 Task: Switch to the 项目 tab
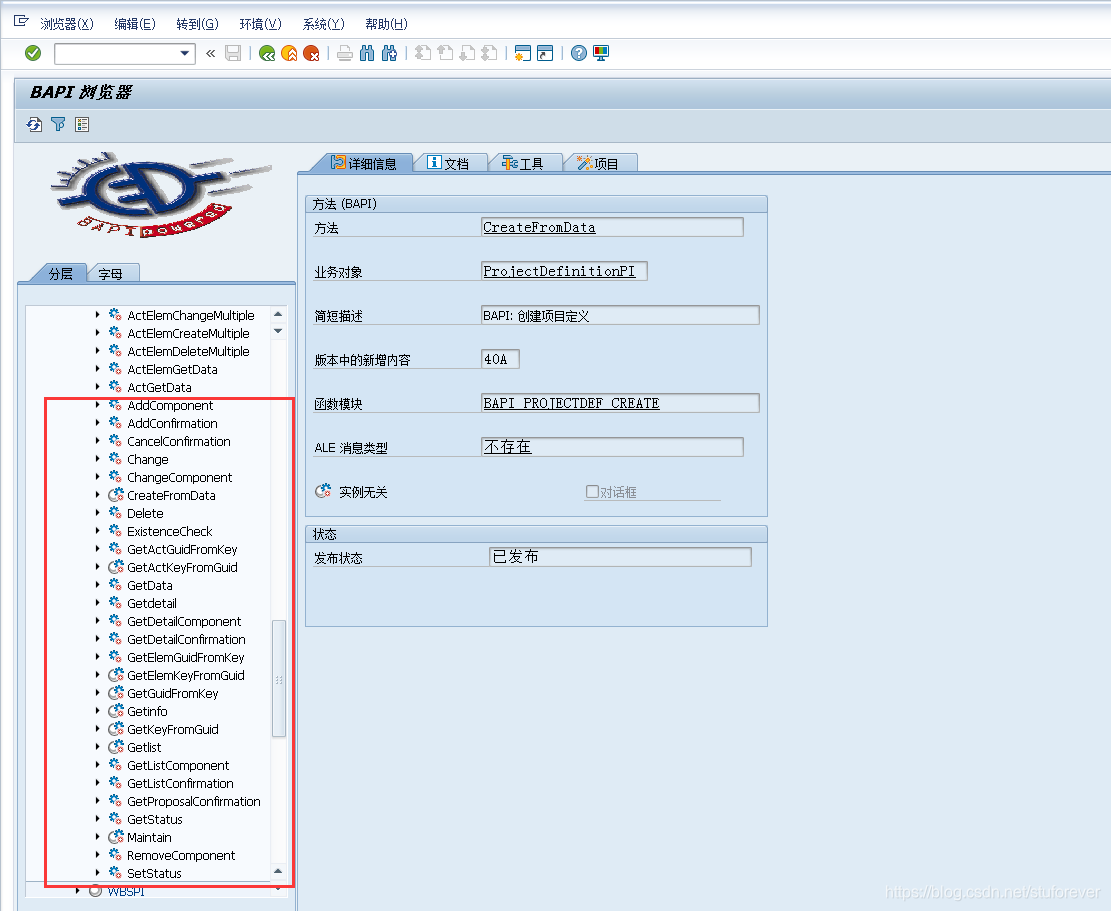click(x=599, y=163)
